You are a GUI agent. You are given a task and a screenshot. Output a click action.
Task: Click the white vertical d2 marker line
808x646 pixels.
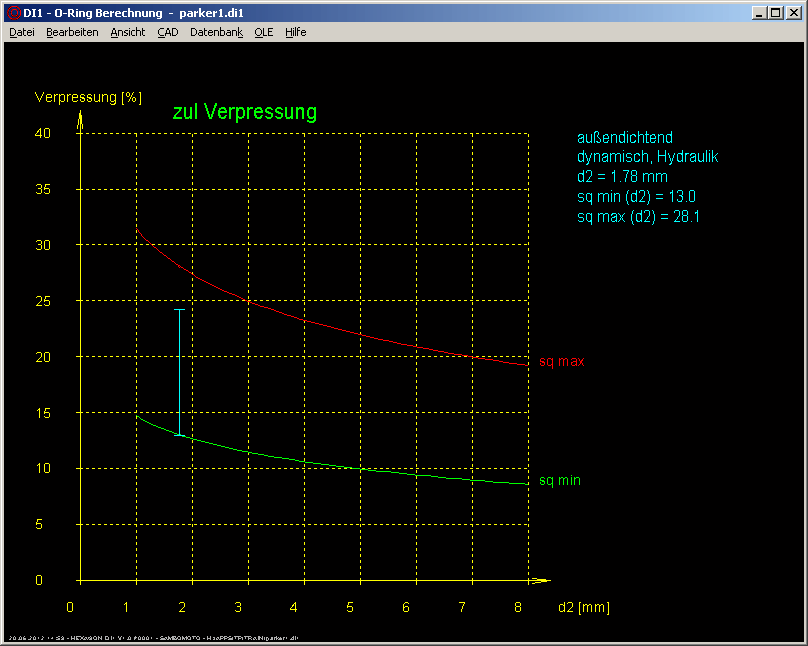coord(180,370)
